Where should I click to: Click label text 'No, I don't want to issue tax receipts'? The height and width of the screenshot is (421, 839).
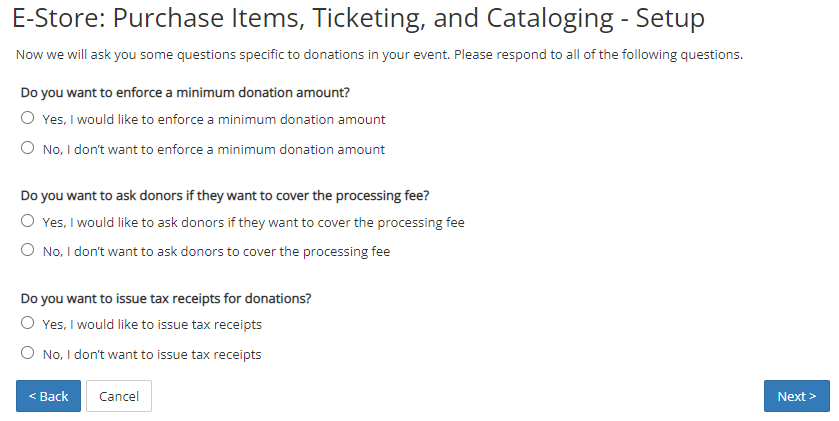[152, 355]
